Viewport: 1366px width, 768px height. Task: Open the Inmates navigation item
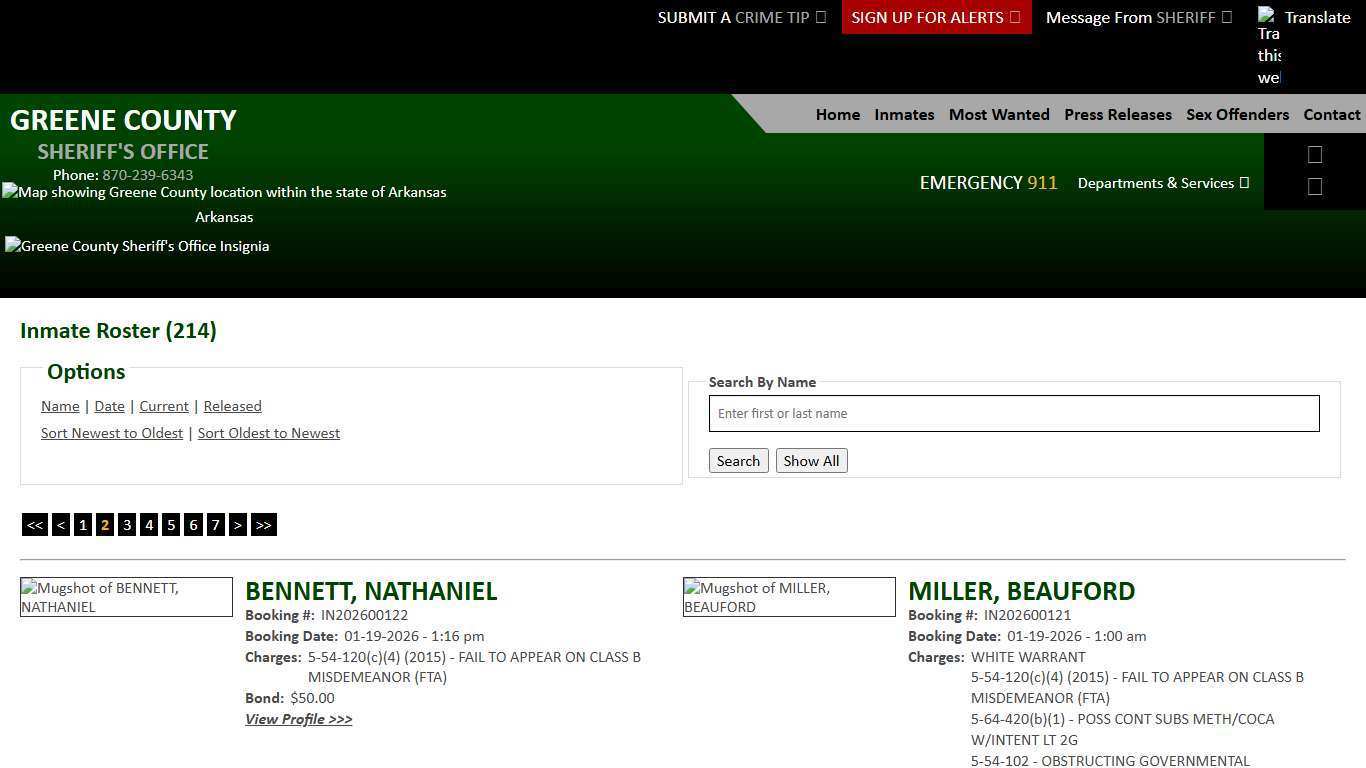pyautogui.click(x=903, y=114)
